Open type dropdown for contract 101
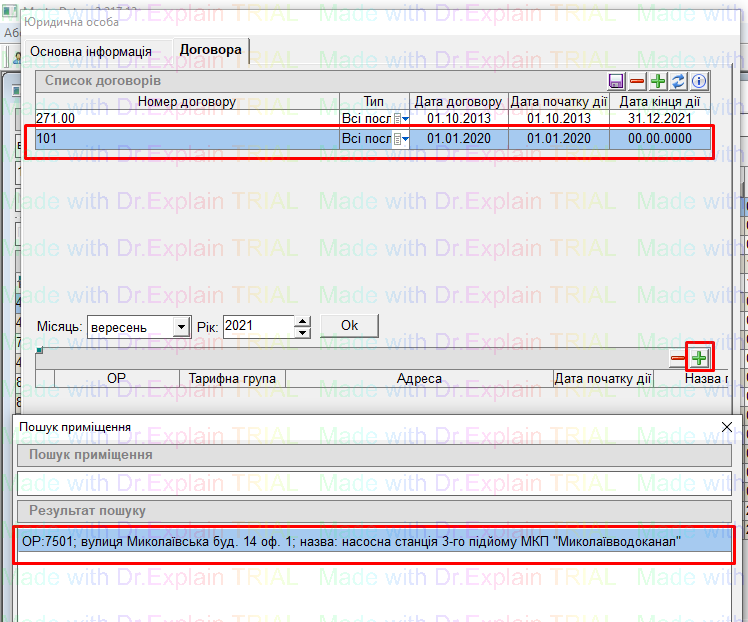 pyautogui.click(x=405, y=139)
